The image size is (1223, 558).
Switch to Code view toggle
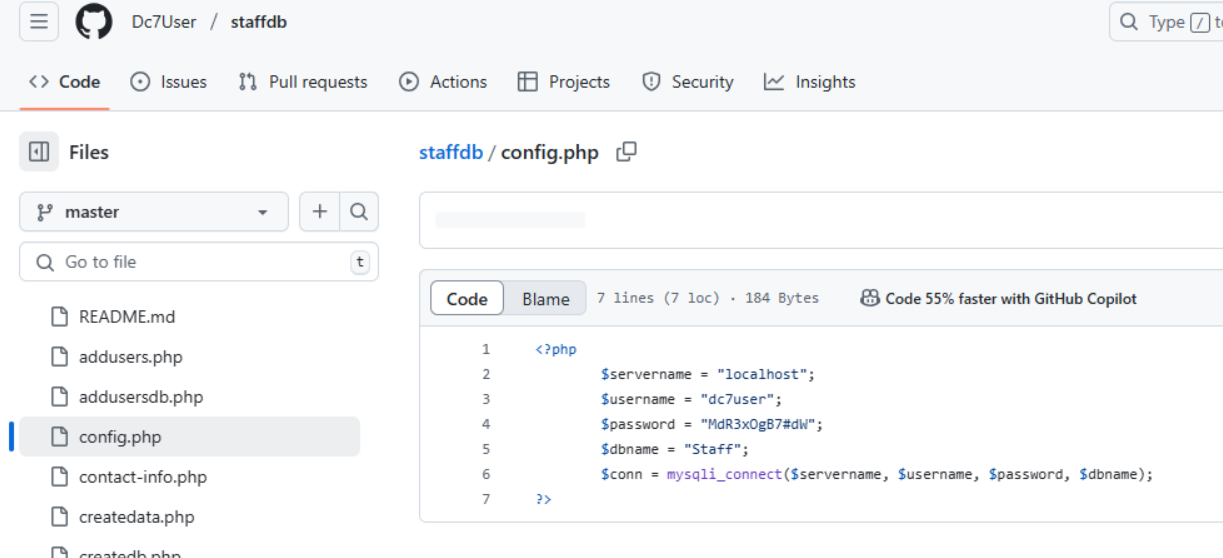467,299
